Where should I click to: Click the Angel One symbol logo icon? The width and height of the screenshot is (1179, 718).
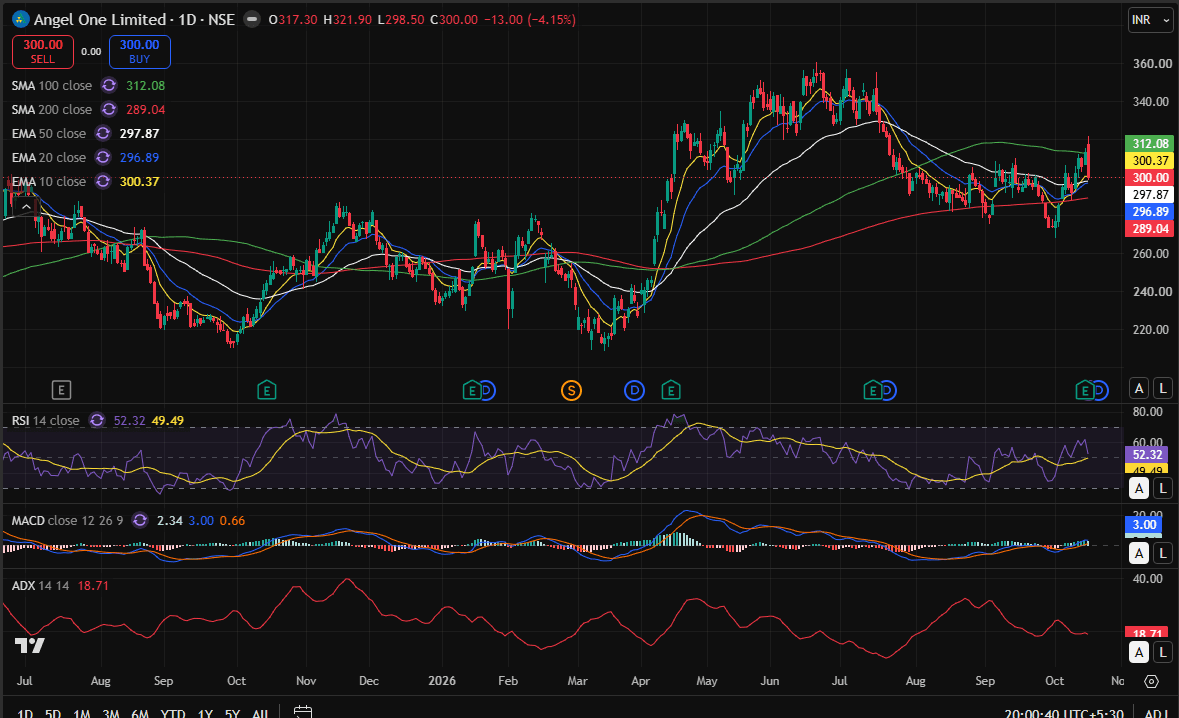point(20,20)
